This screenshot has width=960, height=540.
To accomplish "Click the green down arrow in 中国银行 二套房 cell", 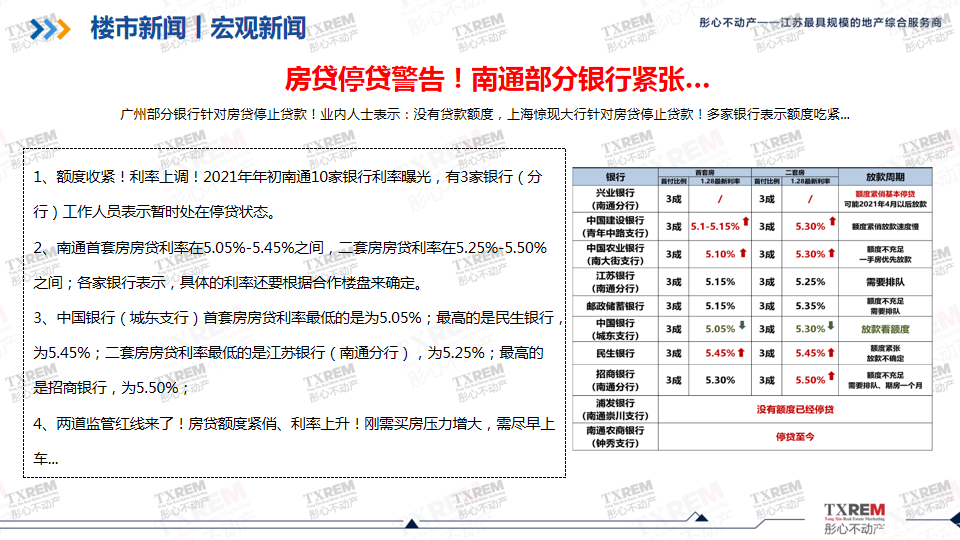I will point(831,326).
